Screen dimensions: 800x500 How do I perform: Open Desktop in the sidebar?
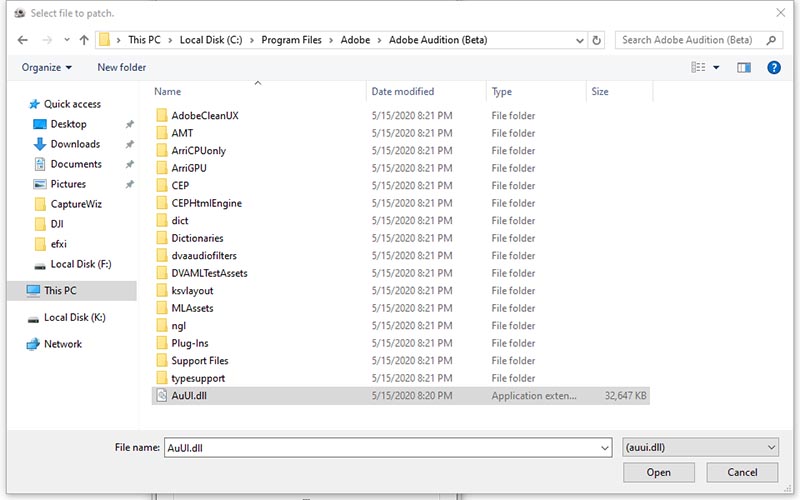click(68, 124)
